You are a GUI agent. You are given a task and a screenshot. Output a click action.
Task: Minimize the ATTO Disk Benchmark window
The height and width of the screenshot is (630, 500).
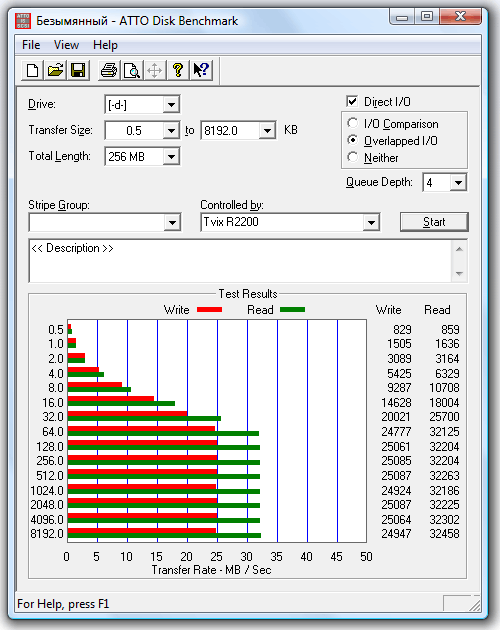tap(402, 16)
